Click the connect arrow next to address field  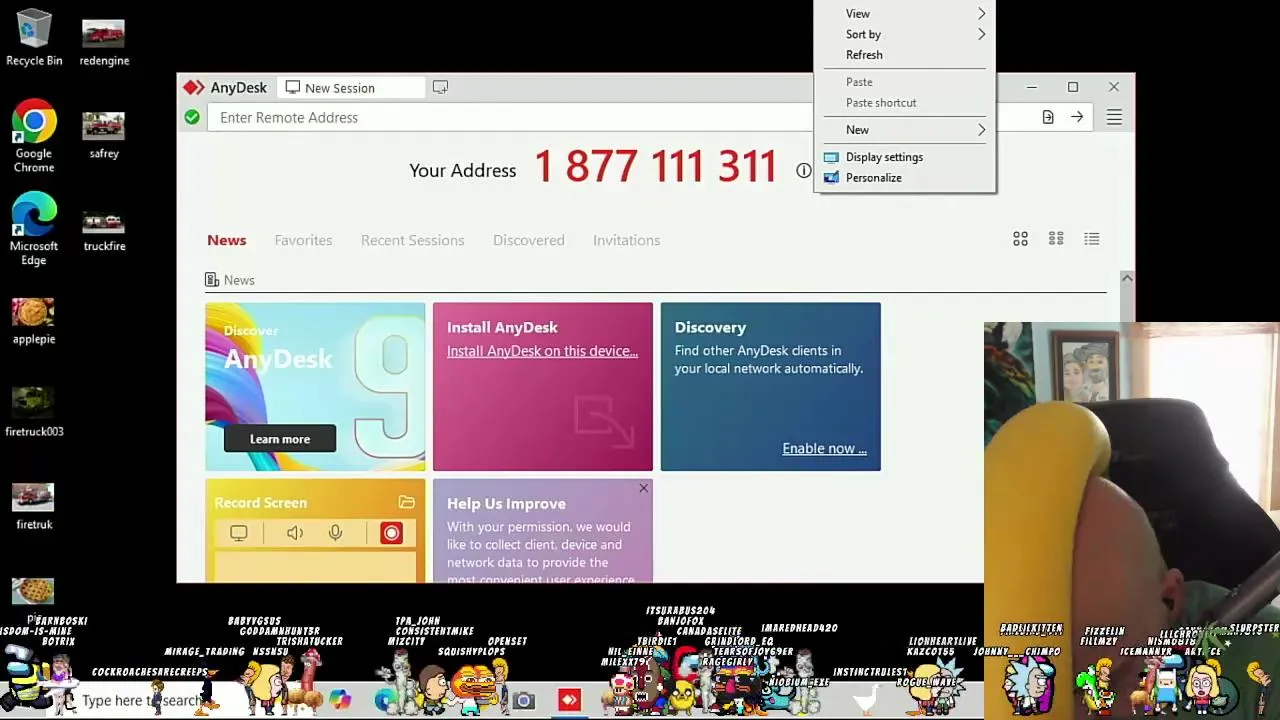coord(1077,118)
